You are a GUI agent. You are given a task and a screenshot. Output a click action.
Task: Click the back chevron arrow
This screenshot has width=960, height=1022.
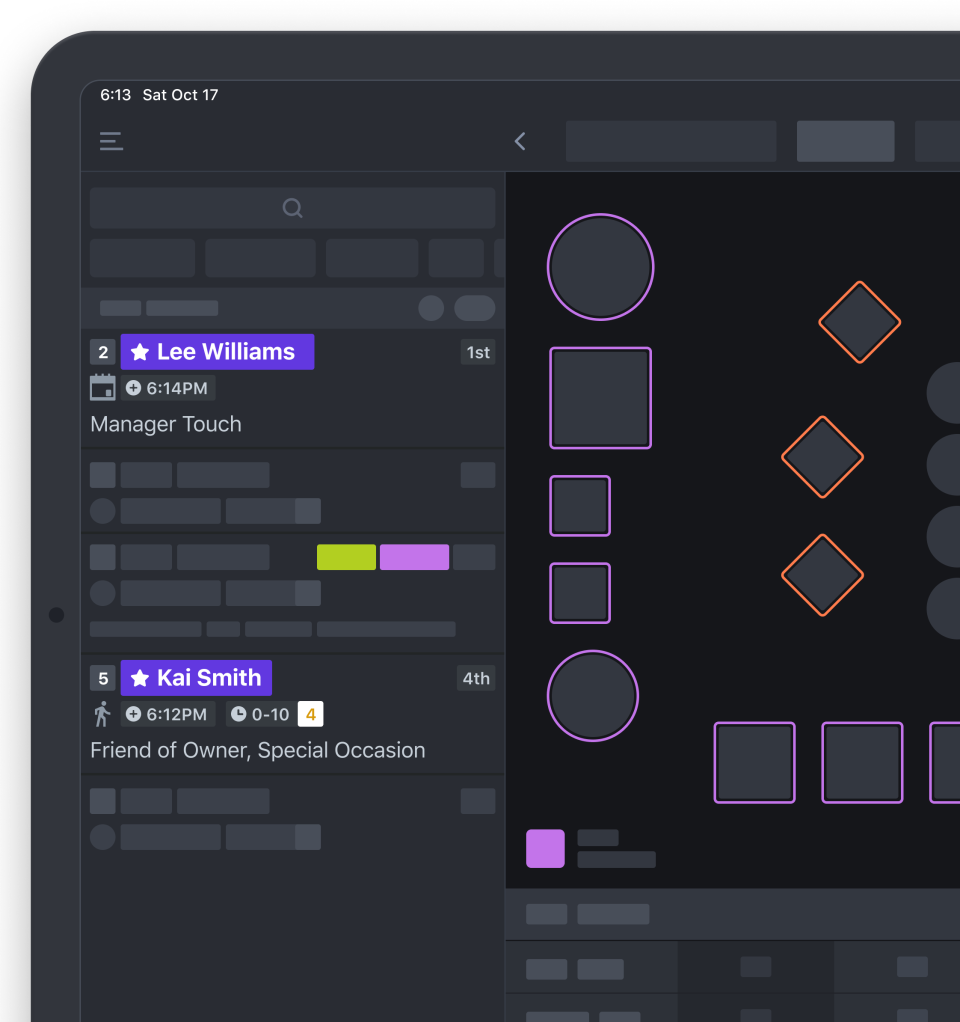[520, 141]
